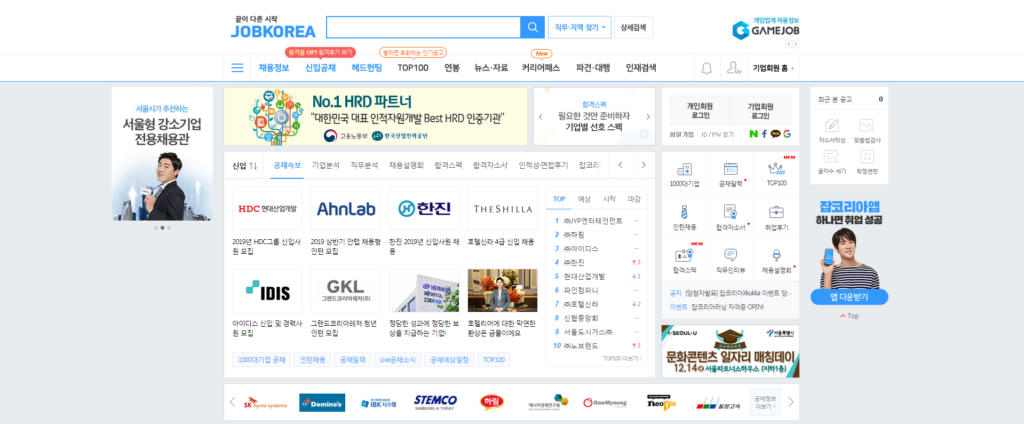Show previous company logos in carousel
This screenshot has height=424, width=1024.
coord(232,402)
